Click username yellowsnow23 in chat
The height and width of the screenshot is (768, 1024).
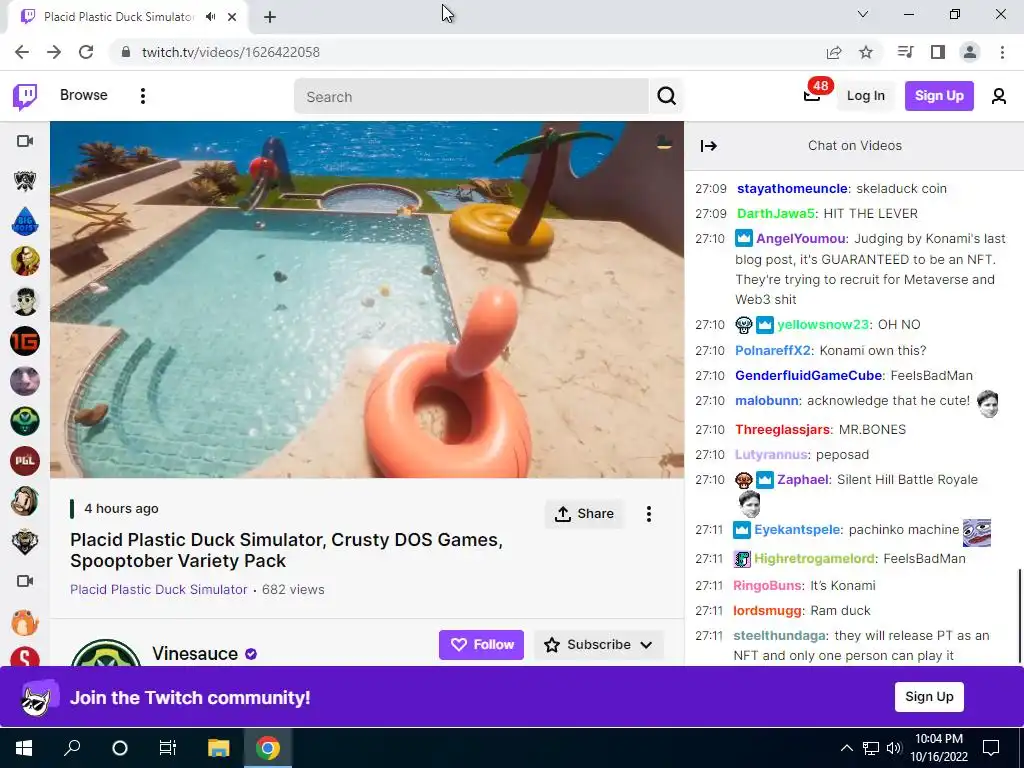(x=823, y=325)
